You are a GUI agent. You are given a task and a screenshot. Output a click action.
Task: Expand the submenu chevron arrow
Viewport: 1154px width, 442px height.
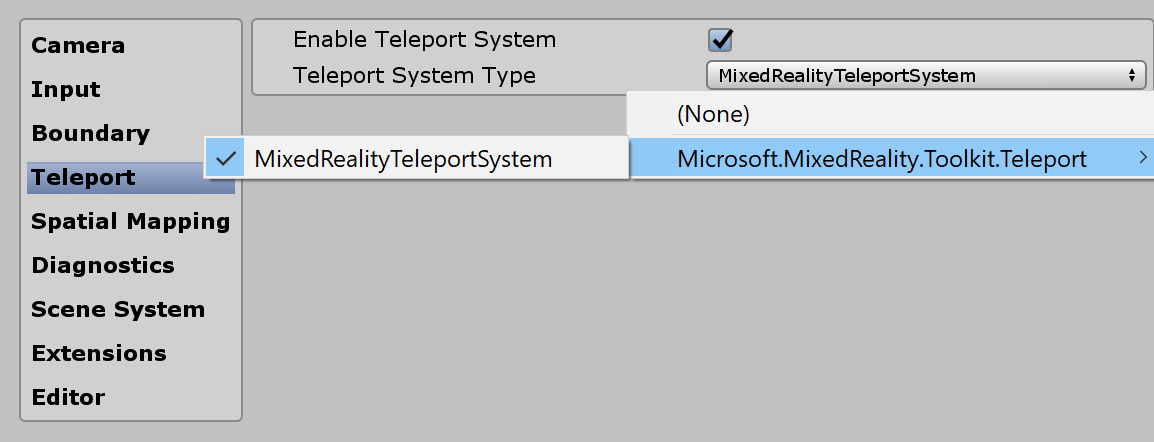pyautogui.click(x=1141, y=157)
